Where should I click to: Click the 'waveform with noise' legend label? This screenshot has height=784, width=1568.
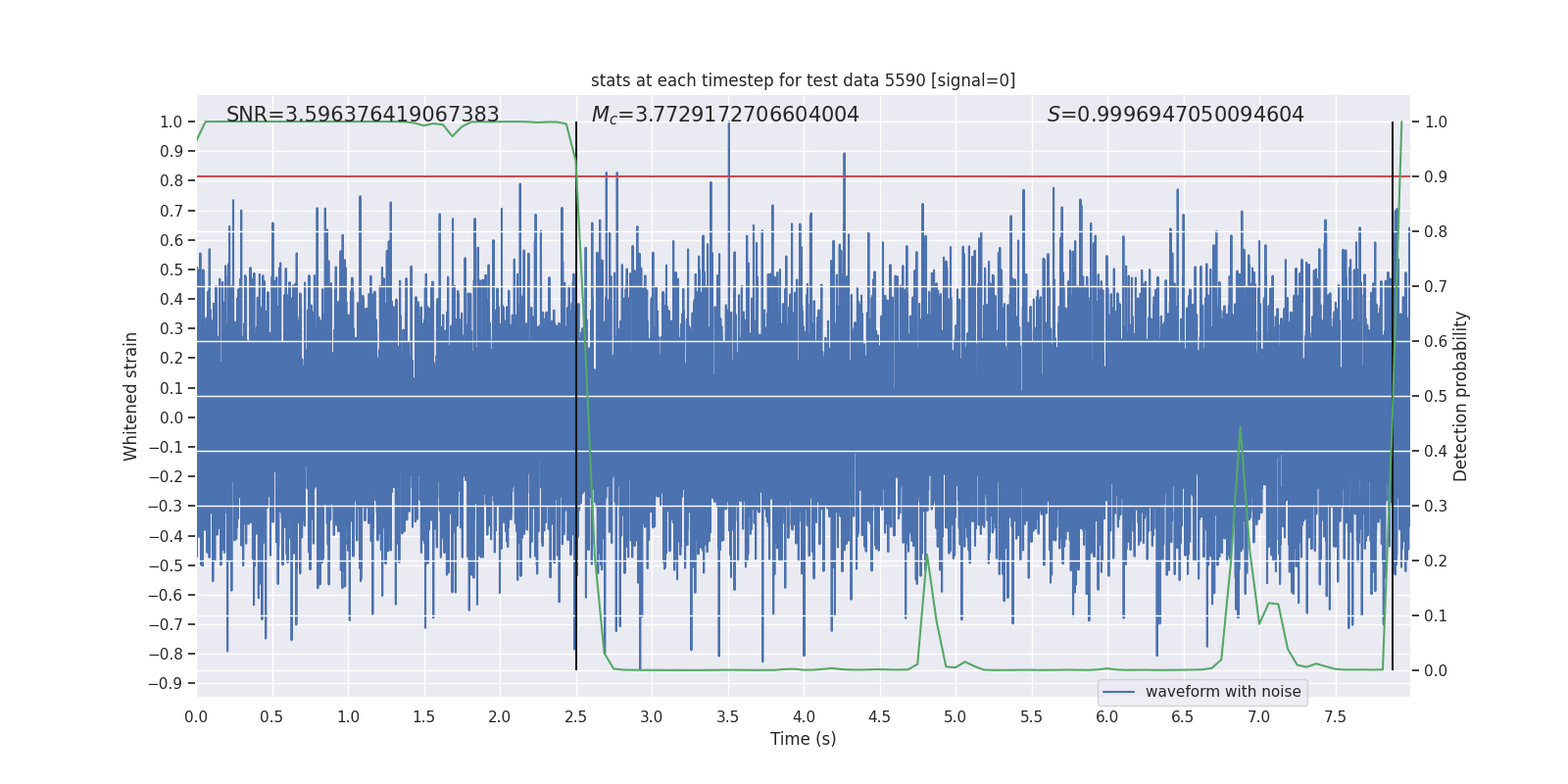(x=1223, y=692)
